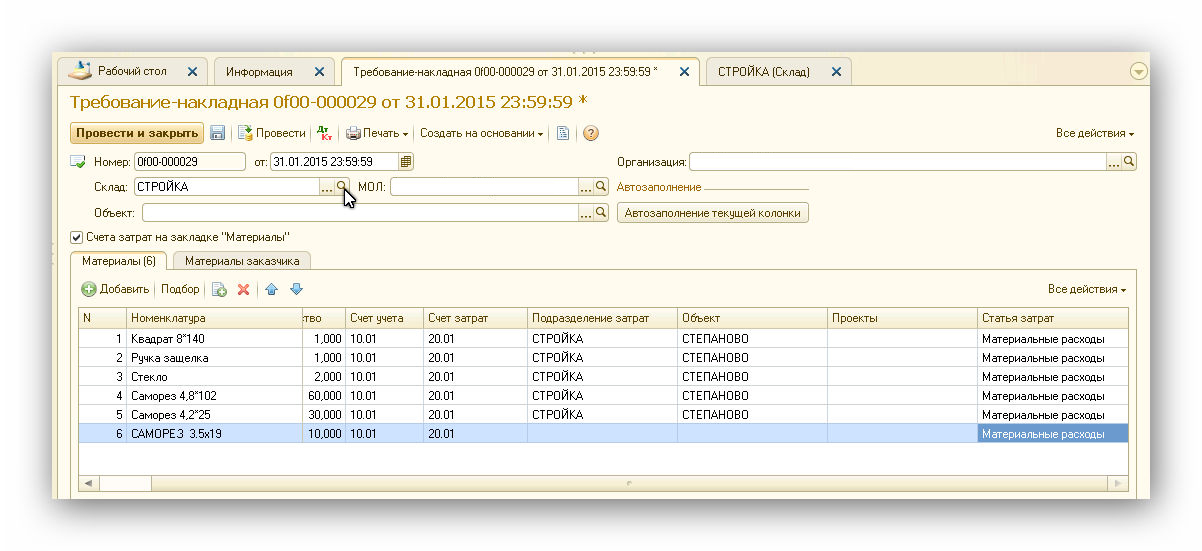
Task: Click the Организация select (…) button
Action: [x=1113, y=161]
